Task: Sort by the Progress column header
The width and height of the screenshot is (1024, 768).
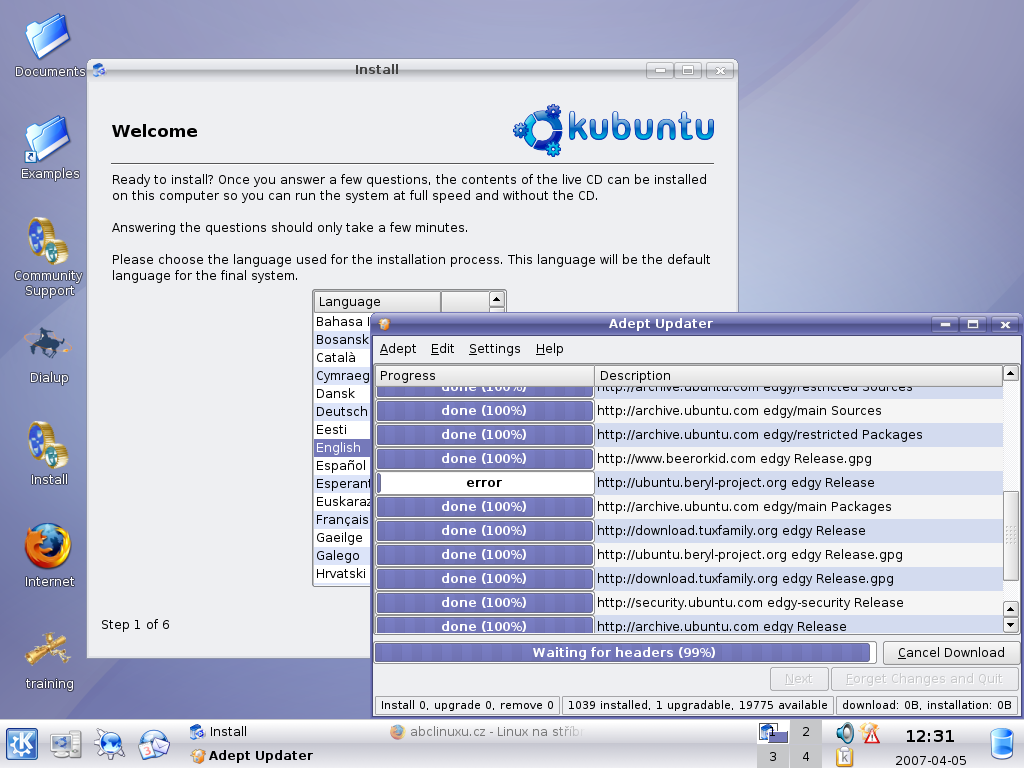Action: click(x=484, y=376)
